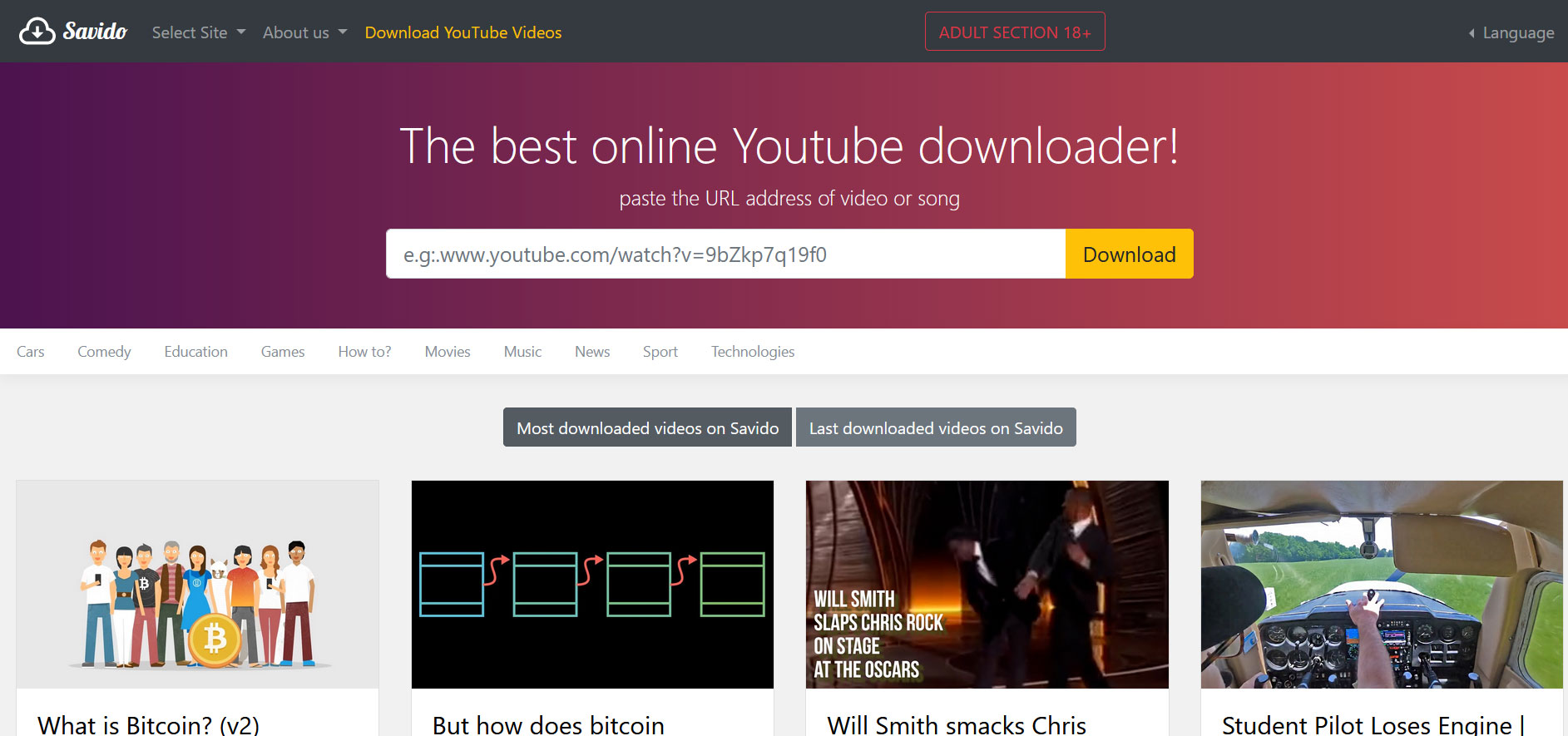Click title 'Will Smith smacks Chris'

point(957,724)
